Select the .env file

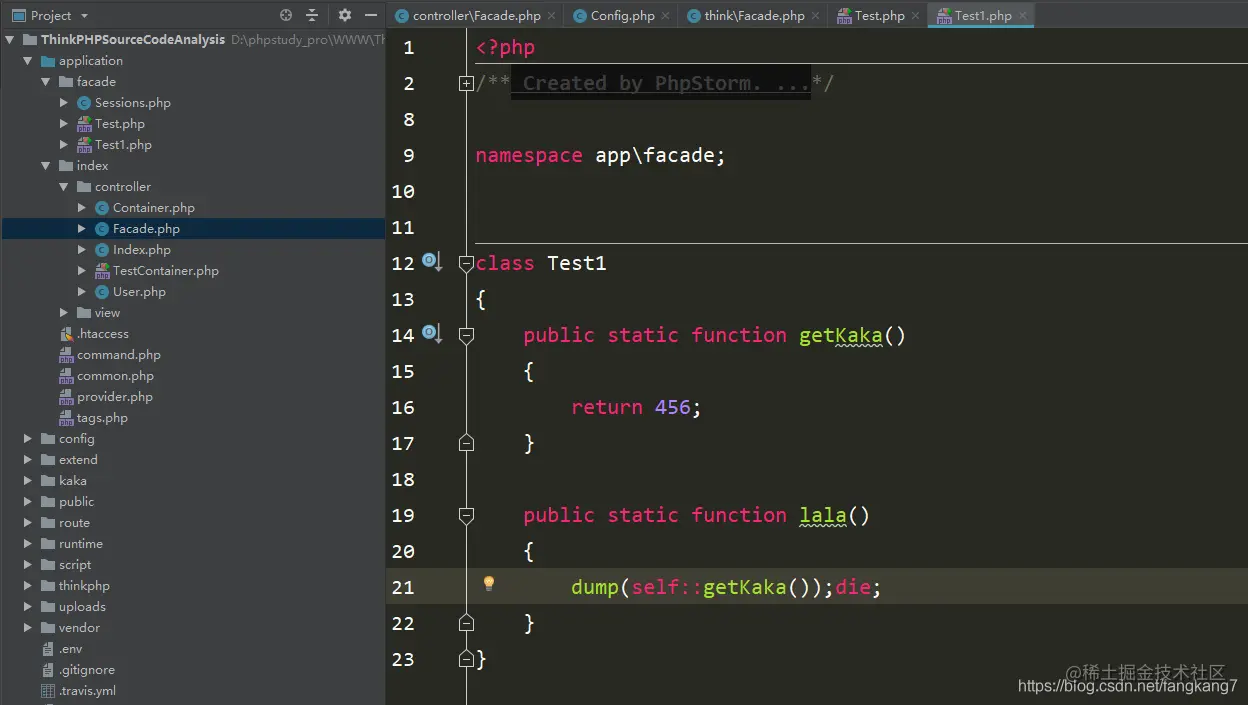(70, 649)
